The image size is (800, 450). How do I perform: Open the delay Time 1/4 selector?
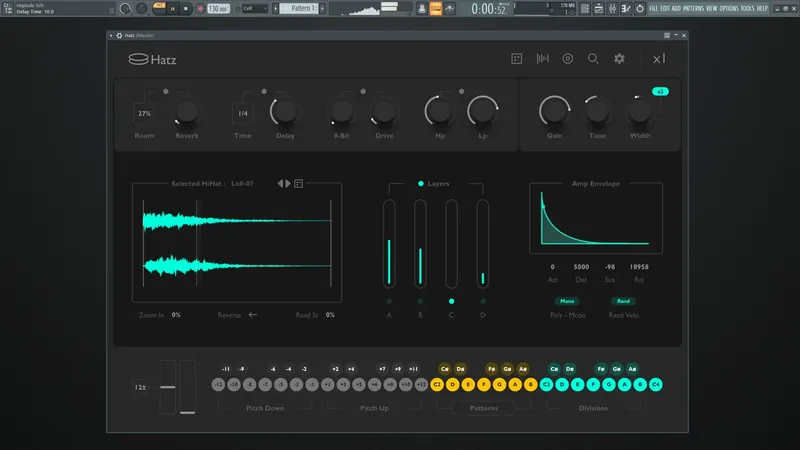[x=243, y=114]
